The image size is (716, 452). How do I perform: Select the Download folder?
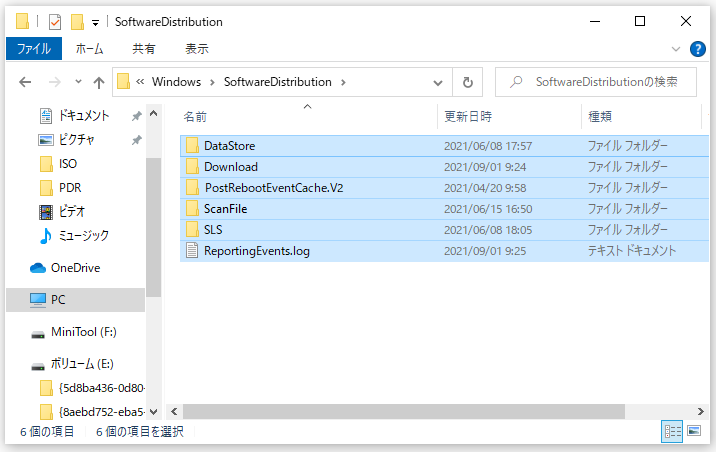click(444, 167)
